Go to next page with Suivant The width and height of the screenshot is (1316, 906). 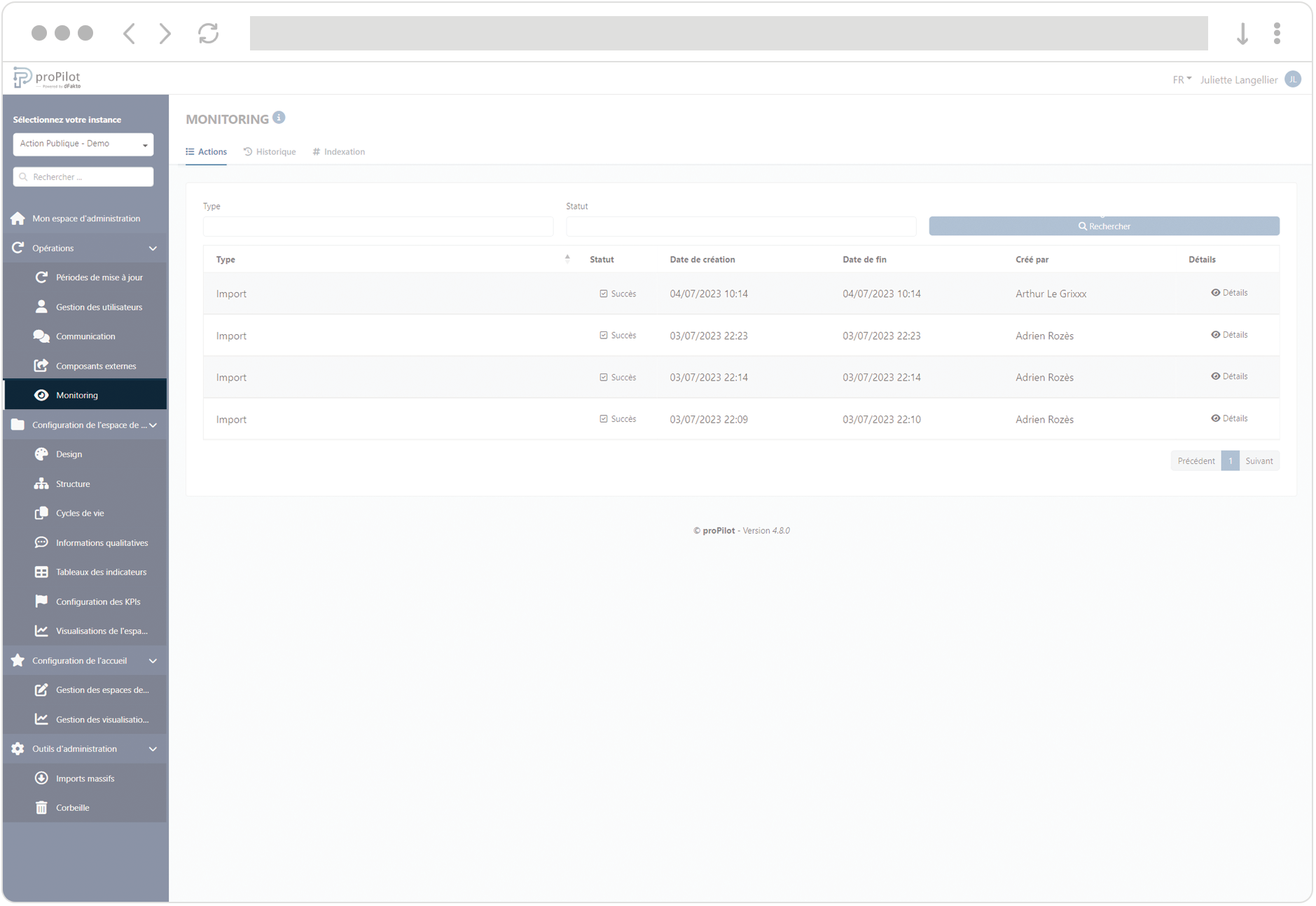[x=1259, y=461]
